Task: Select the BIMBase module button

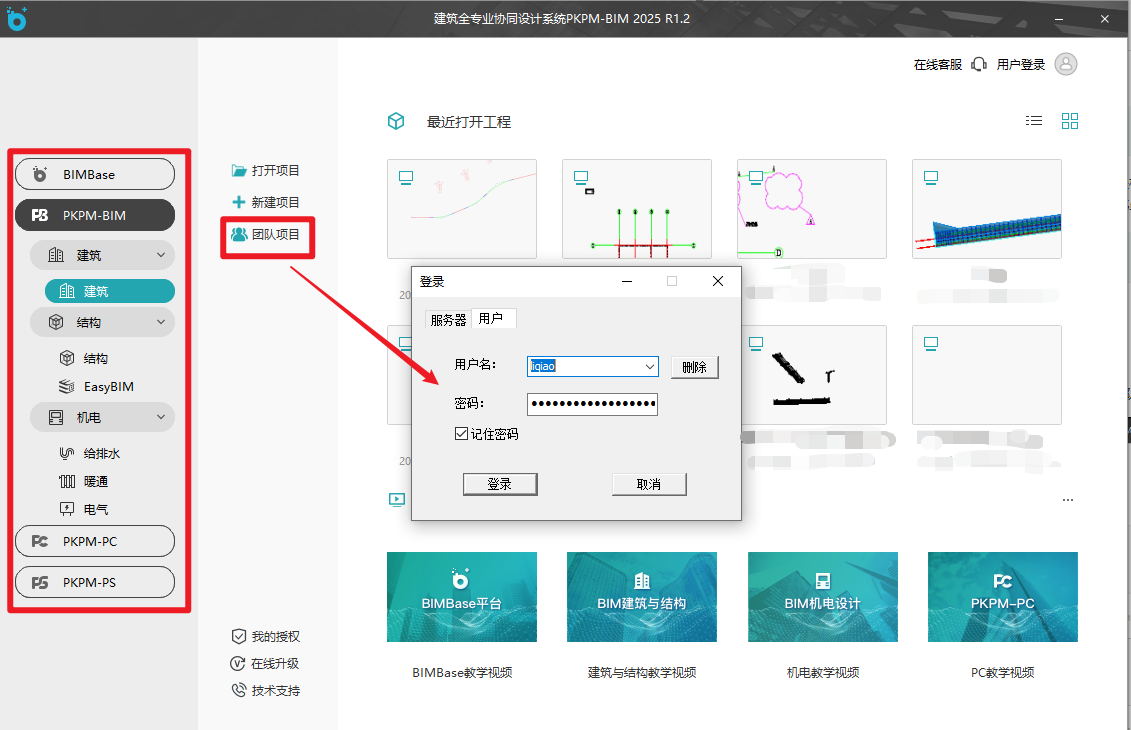Action: [95, 175]
